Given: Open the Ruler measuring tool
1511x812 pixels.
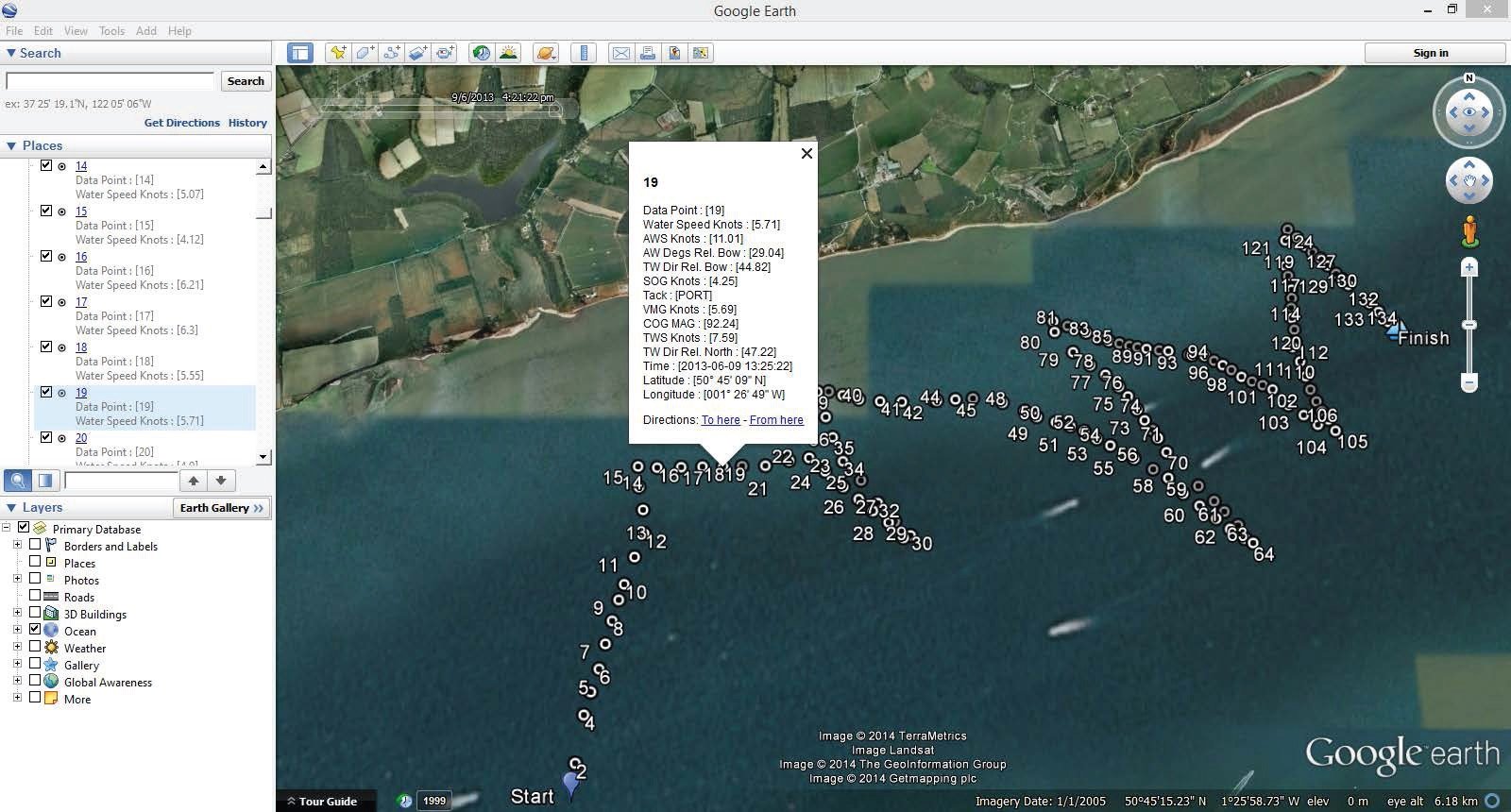Looking at the screenshot, I should 584,53.
